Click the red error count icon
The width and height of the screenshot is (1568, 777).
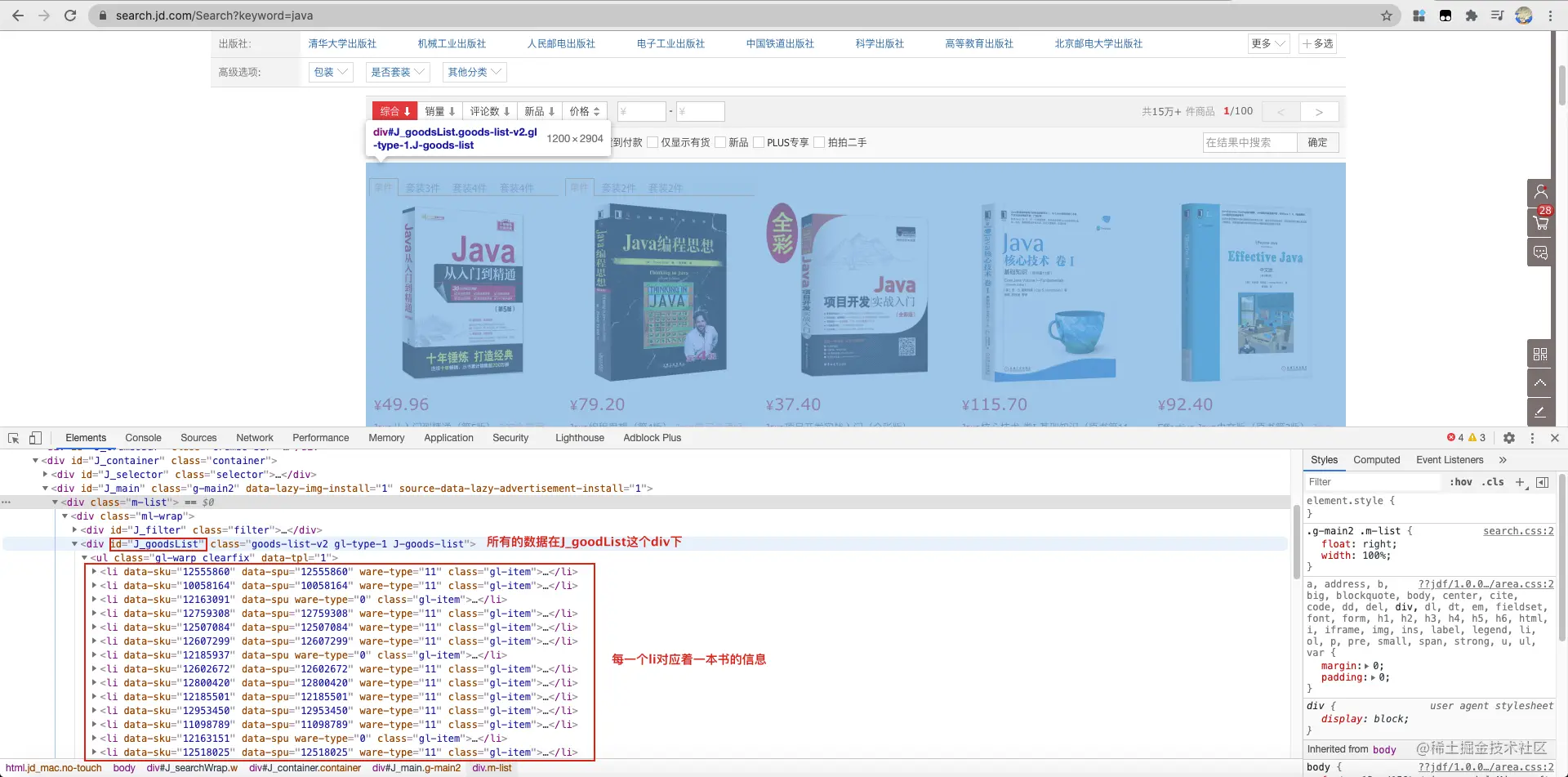pos(1451,438)
